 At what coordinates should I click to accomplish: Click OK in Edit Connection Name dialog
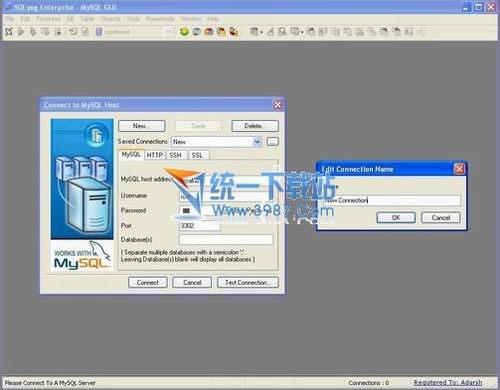(396, 218)
